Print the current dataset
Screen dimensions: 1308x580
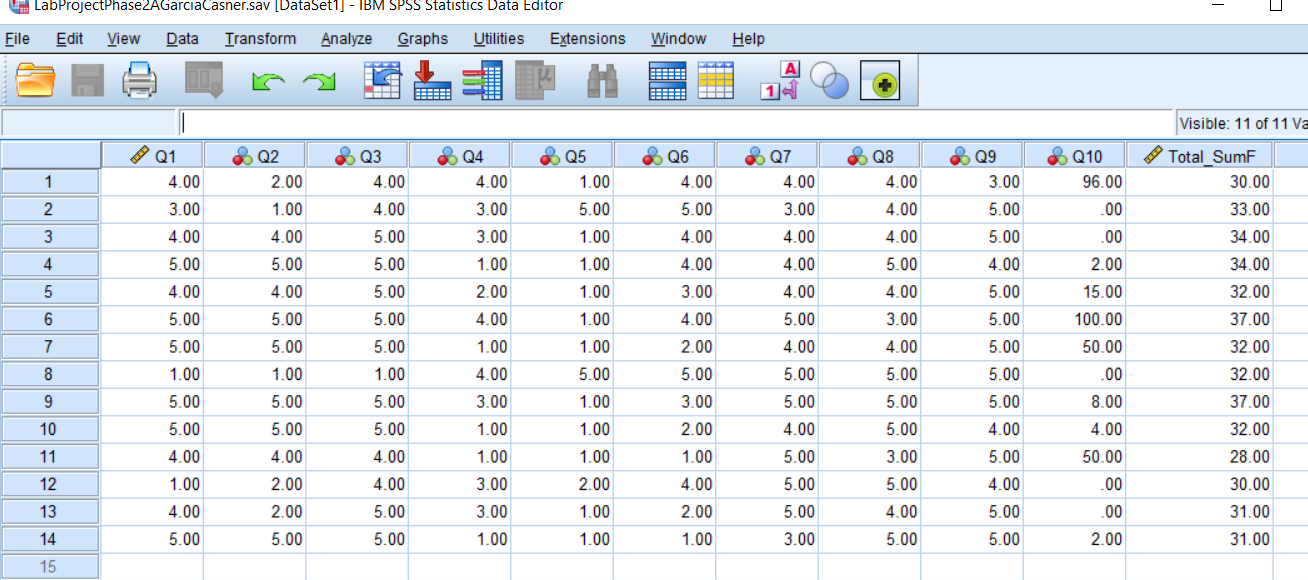point(140,80)
